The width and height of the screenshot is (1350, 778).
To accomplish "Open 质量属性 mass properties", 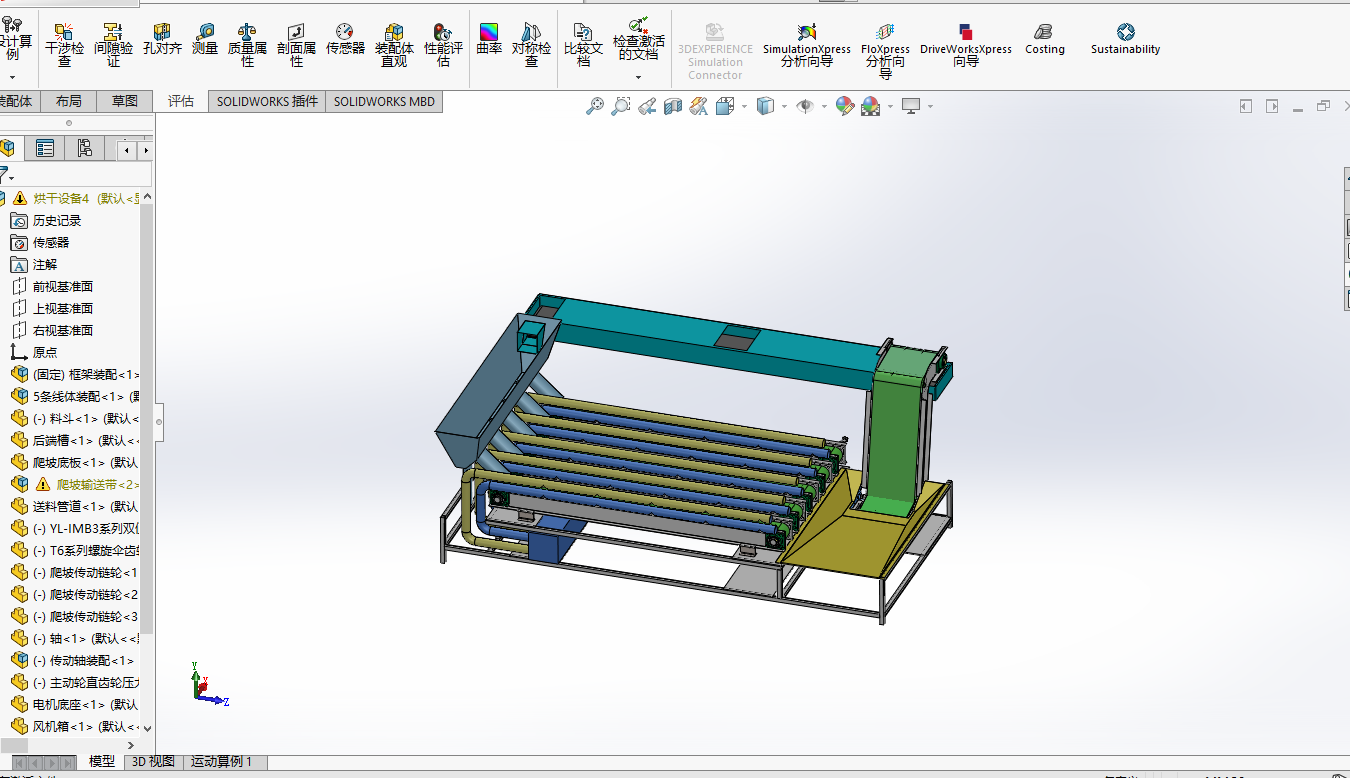I will tap(247, 45).
